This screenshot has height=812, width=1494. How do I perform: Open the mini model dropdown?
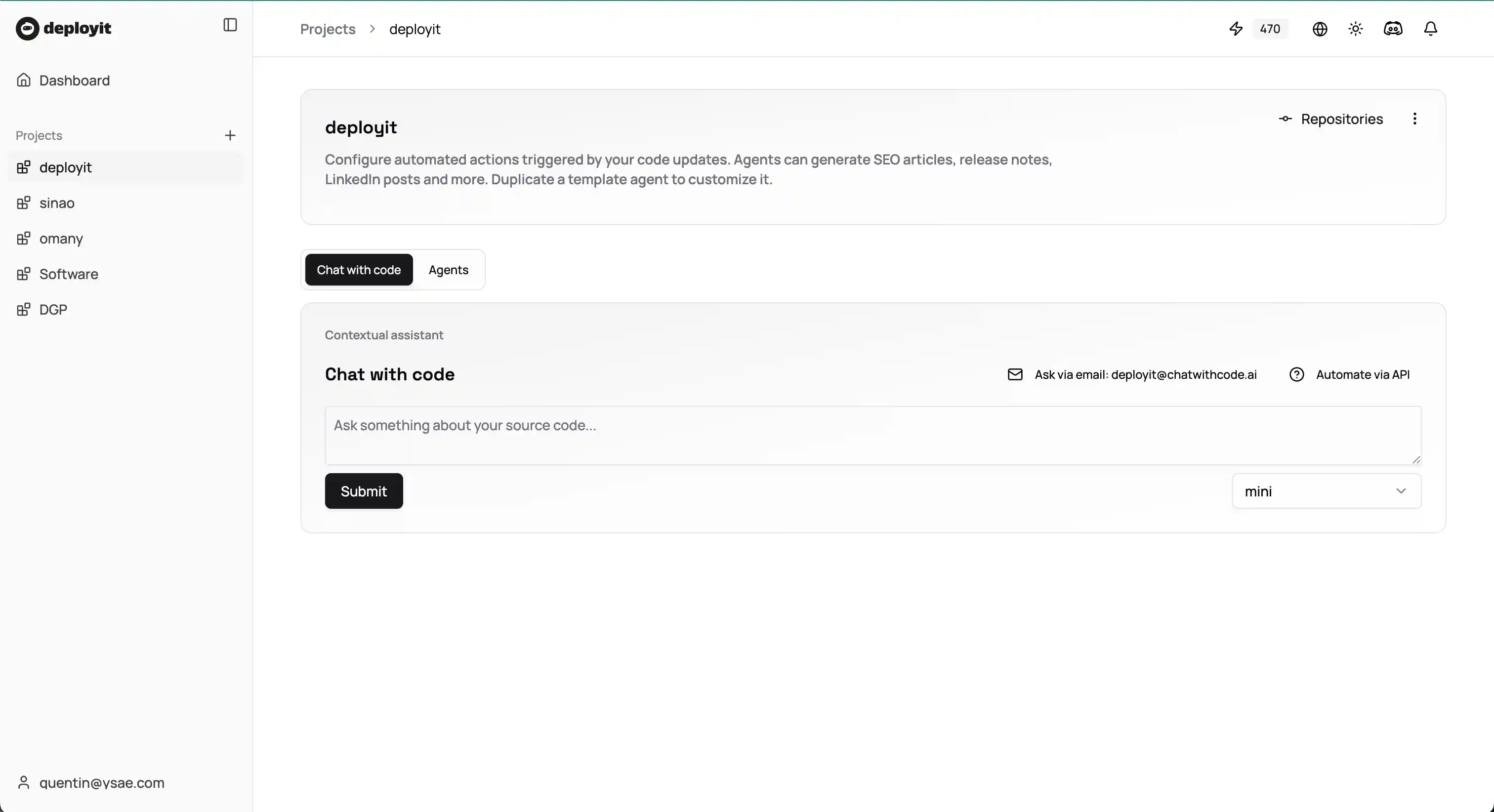1327,490
